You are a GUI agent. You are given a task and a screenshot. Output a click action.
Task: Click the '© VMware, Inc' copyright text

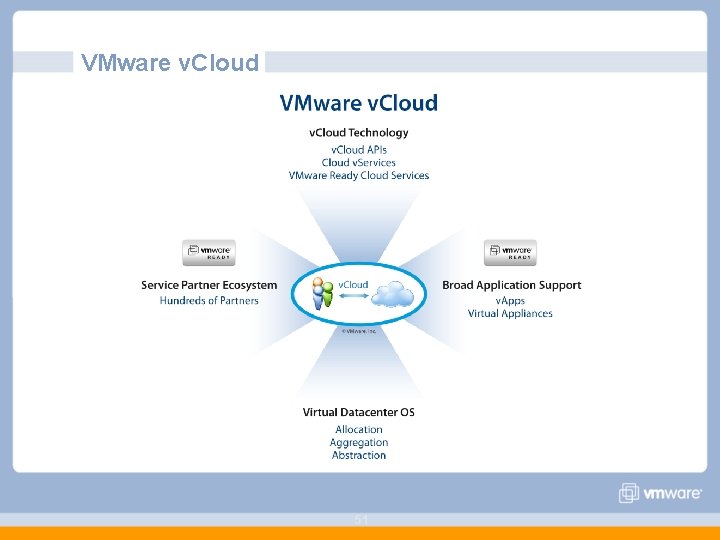(359, 331)
